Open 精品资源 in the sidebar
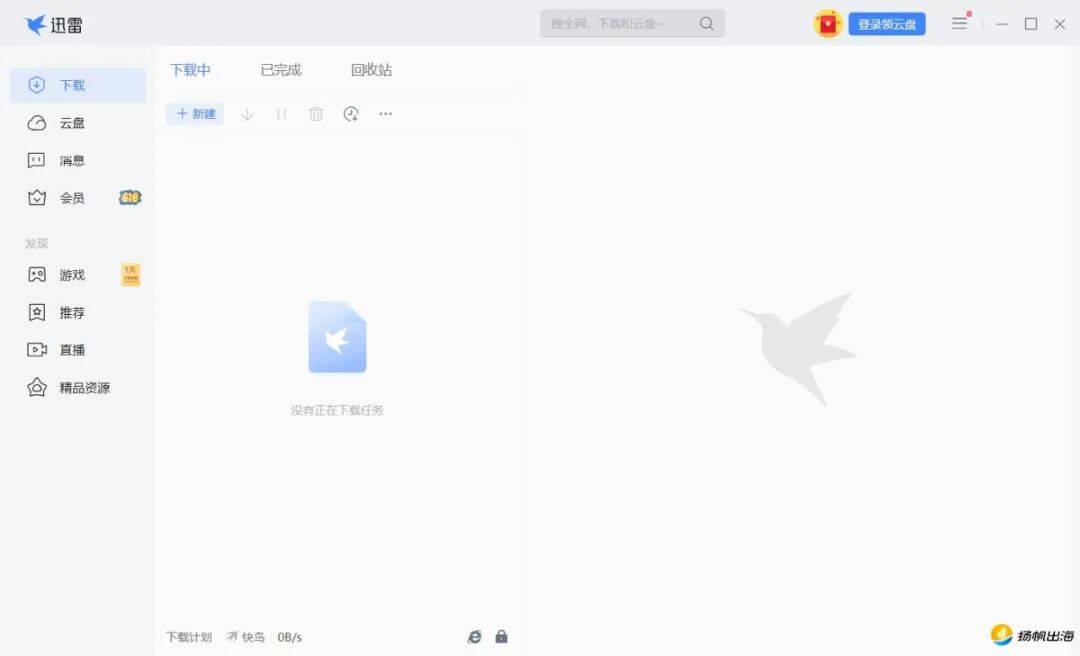The width and height of the screenshot is (1080, 656). (84, 388)
